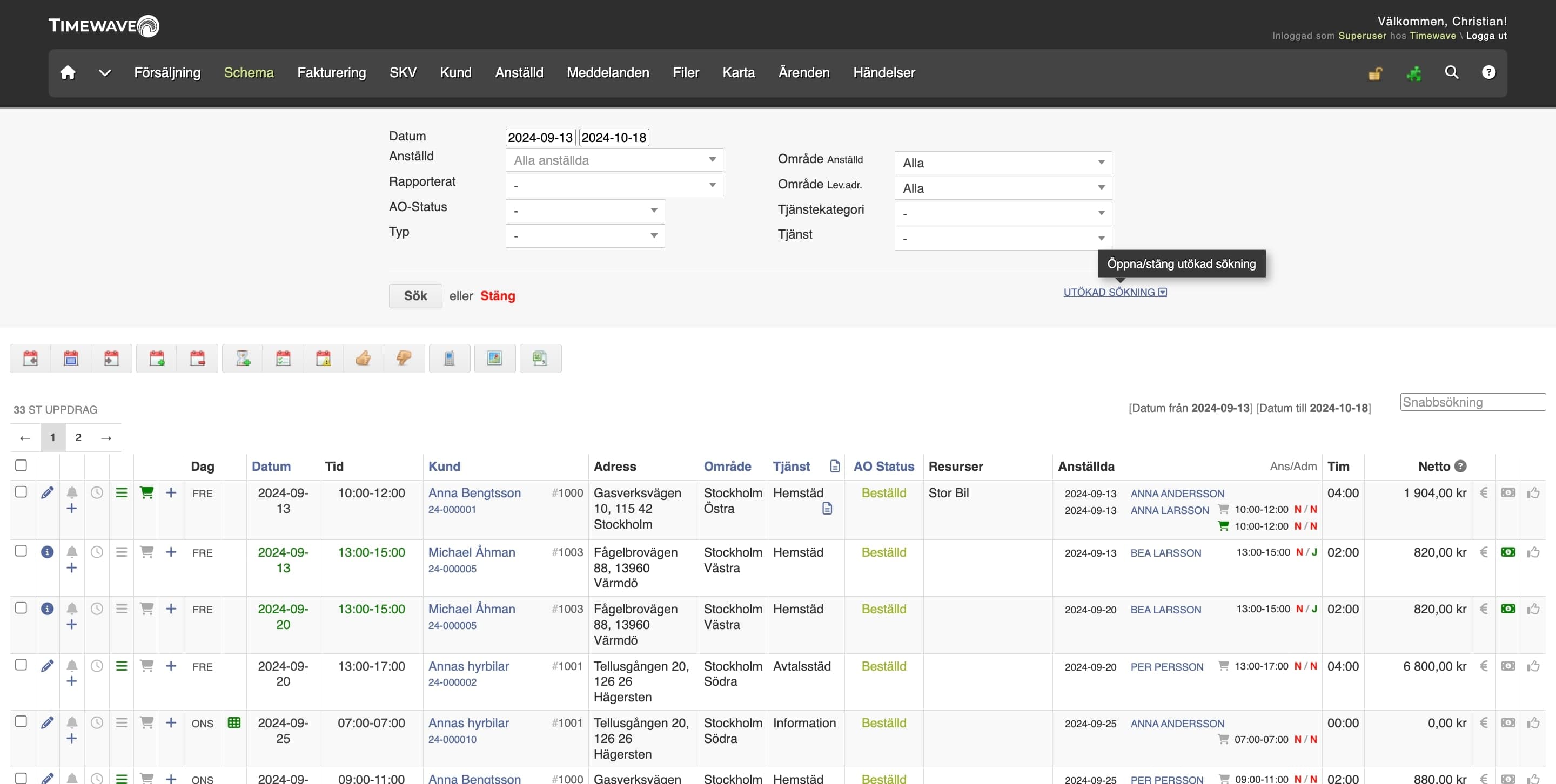Viewport: 1556px width, 784px height.
Task: Click thumbs-up icon on 1 904,00 kr row
Action: 1533,493
